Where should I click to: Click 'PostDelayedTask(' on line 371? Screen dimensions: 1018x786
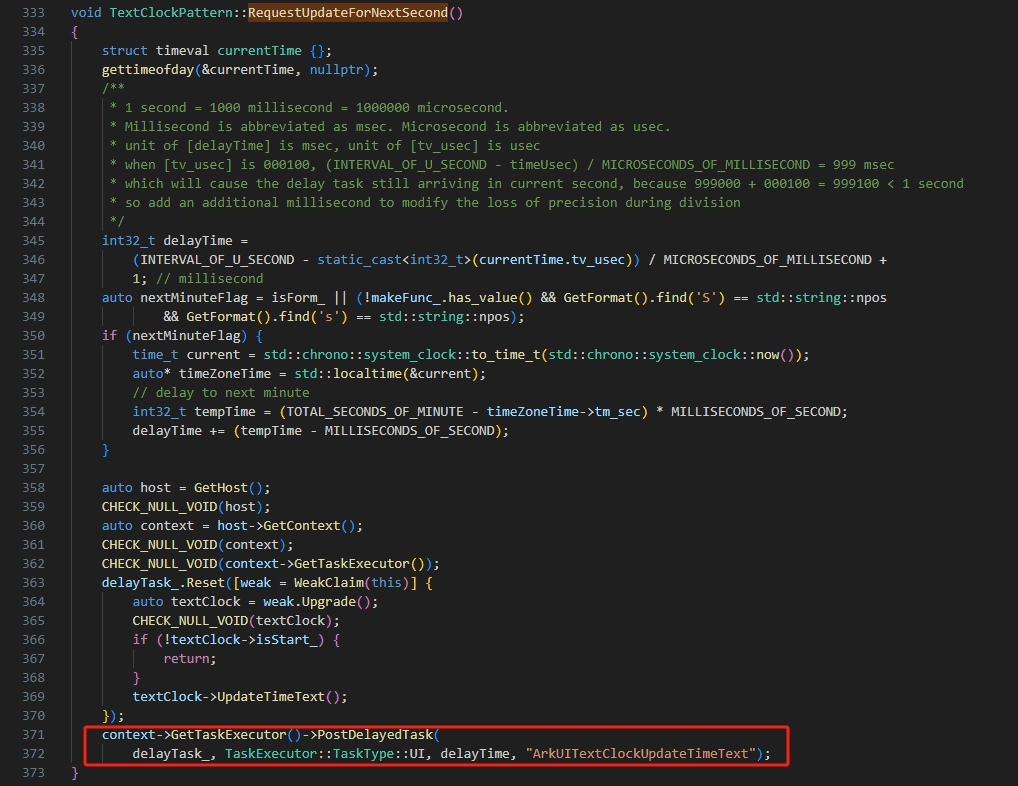pyautogui.click(x=379, y=735)
